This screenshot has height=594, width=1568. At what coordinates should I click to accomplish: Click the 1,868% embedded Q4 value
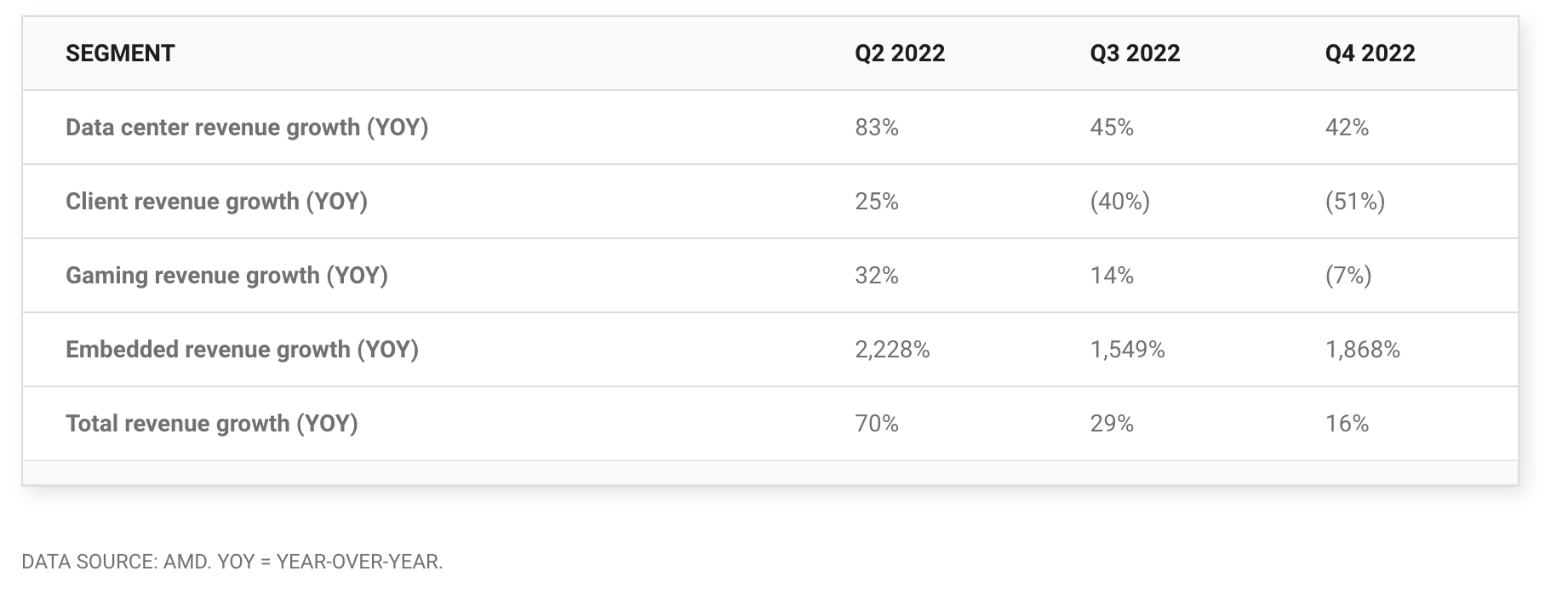pyautogui.click(x=1362, y=350)
